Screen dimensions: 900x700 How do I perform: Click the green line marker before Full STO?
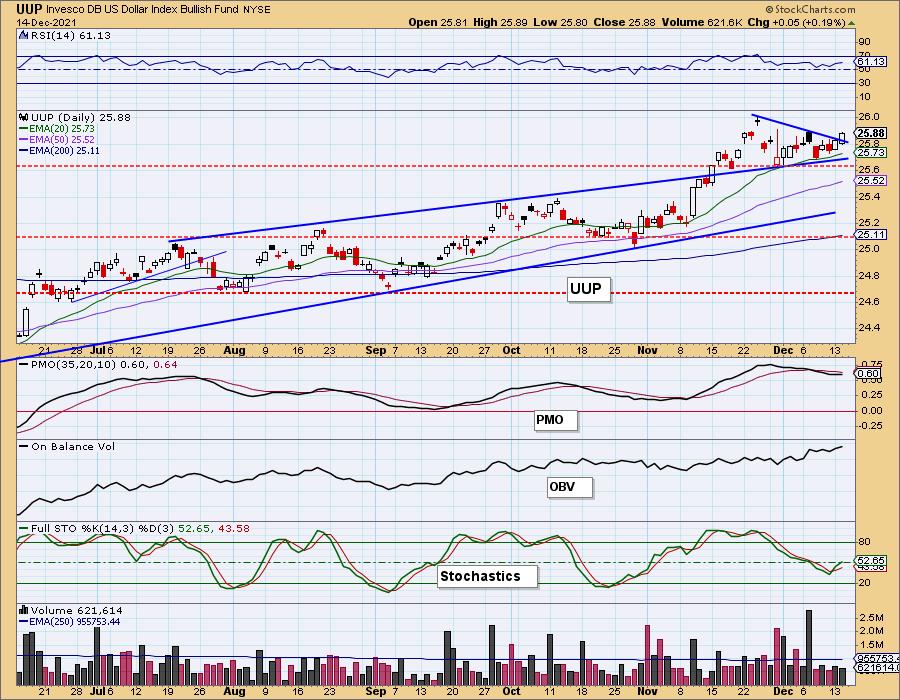click(x=24, y=528)
